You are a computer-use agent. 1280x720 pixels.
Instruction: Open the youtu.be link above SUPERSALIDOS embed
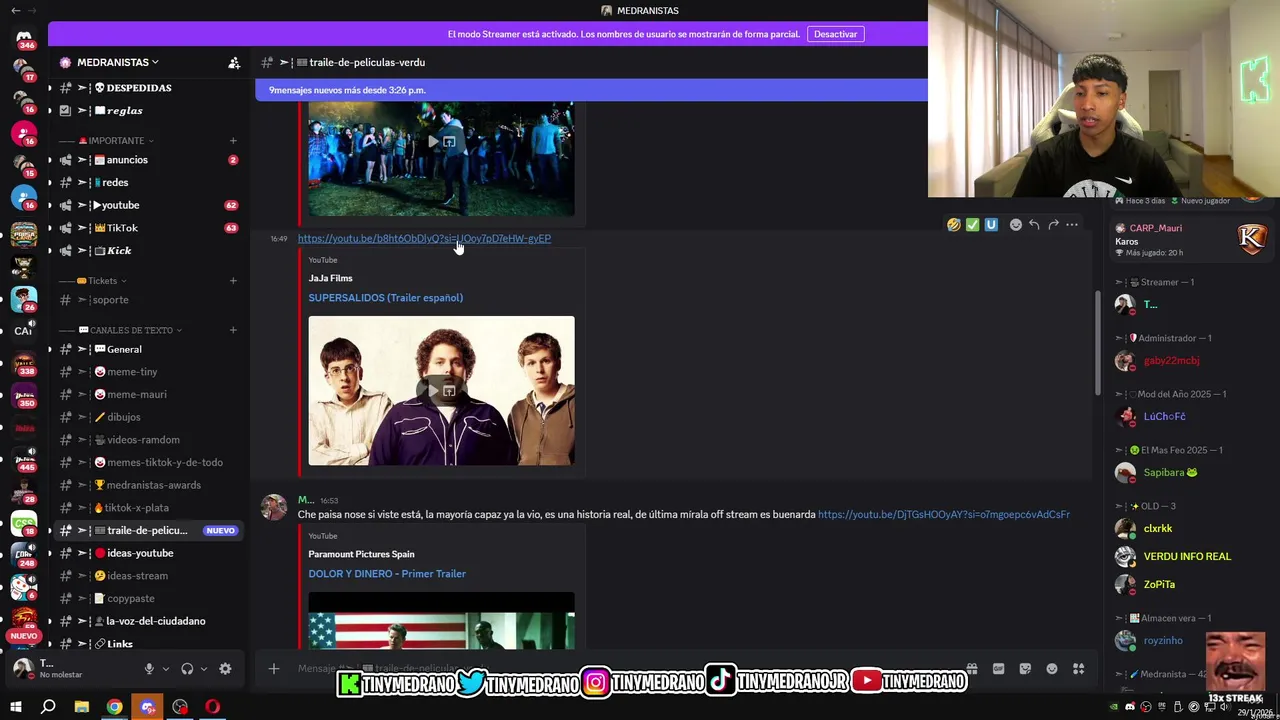(x=424, y=239)
